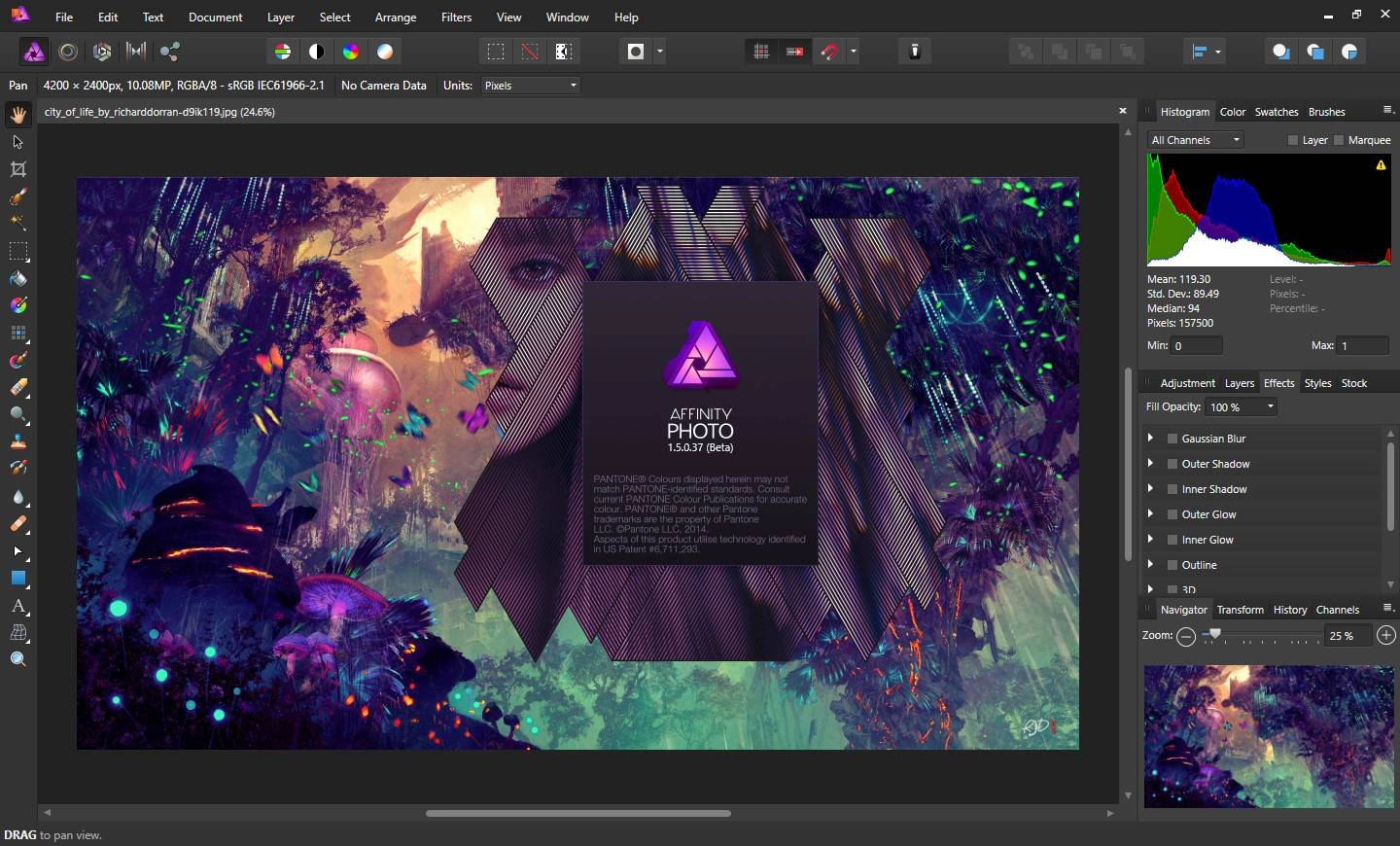Select the Rectangular Marquee tool
The width and height of the screenshot is (1400, 846).
18,251
